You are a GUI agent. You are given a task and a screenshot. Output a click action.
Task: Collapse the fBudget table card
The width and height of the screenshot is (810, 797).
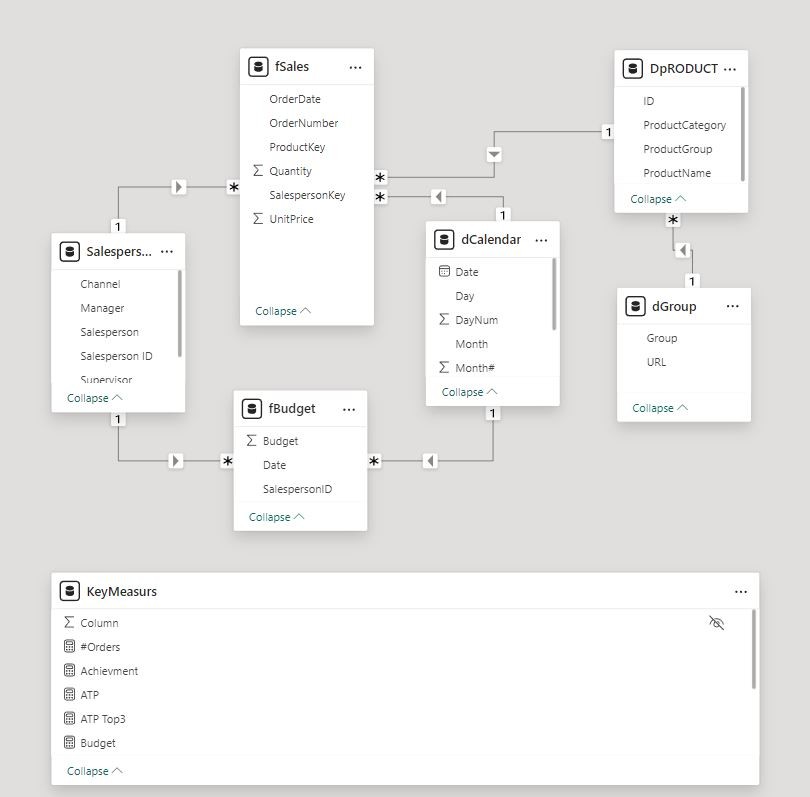point(277,517)
